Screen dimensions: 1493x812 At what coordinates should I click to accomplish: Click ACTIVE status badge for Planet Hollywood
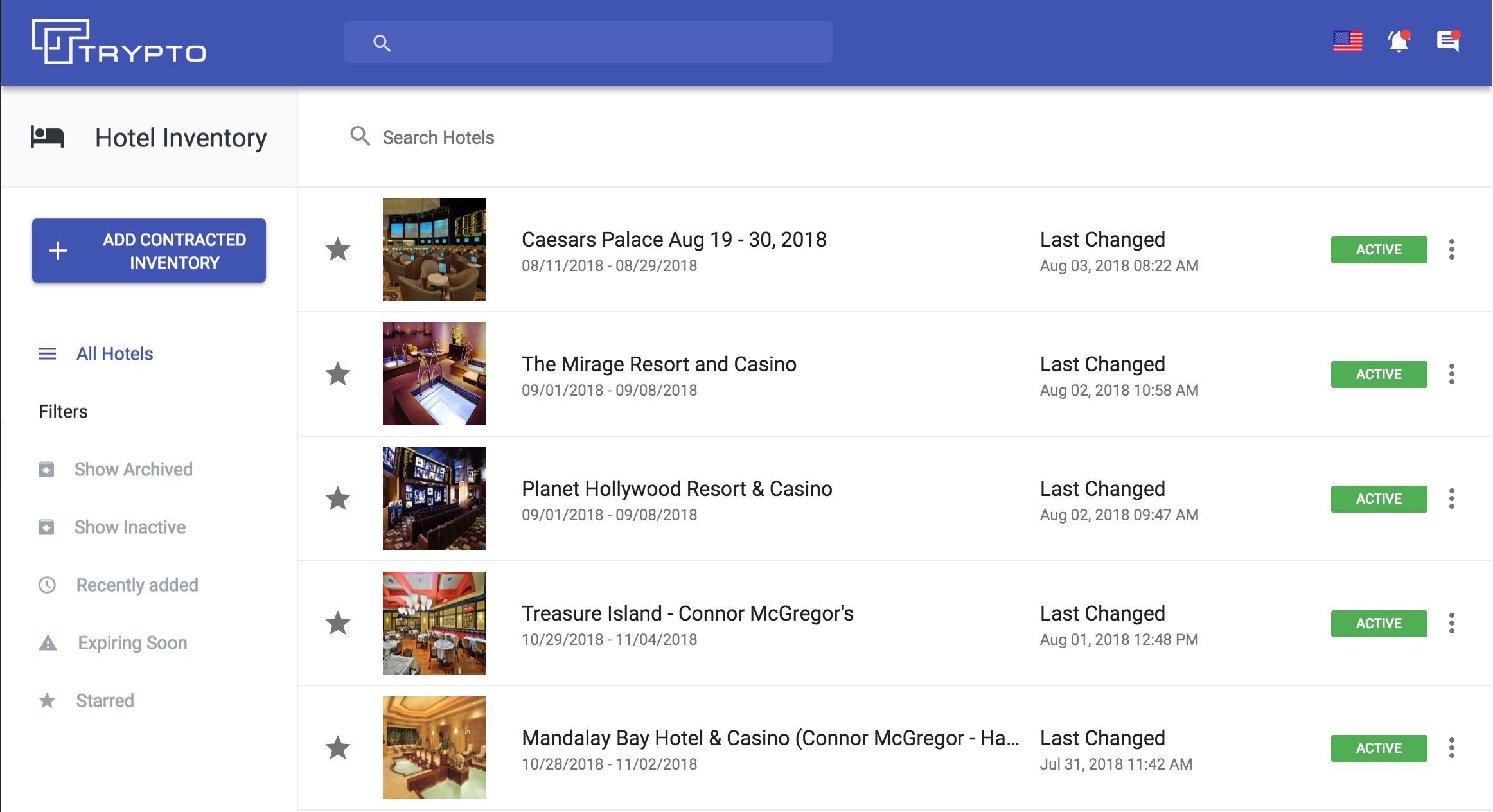(x=1379, y=499)
